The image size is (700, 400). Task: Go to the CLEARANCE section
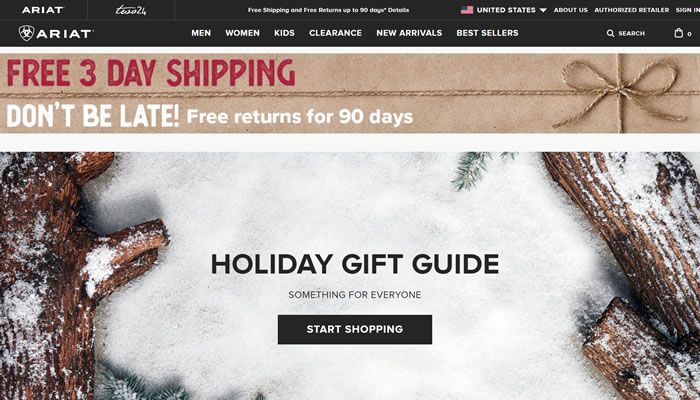point(335,33)
